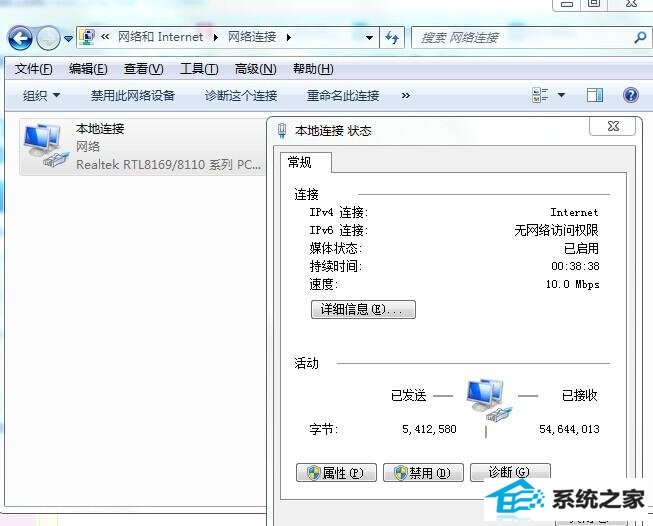Open 详细信息(E)... button

pos(363,309)
